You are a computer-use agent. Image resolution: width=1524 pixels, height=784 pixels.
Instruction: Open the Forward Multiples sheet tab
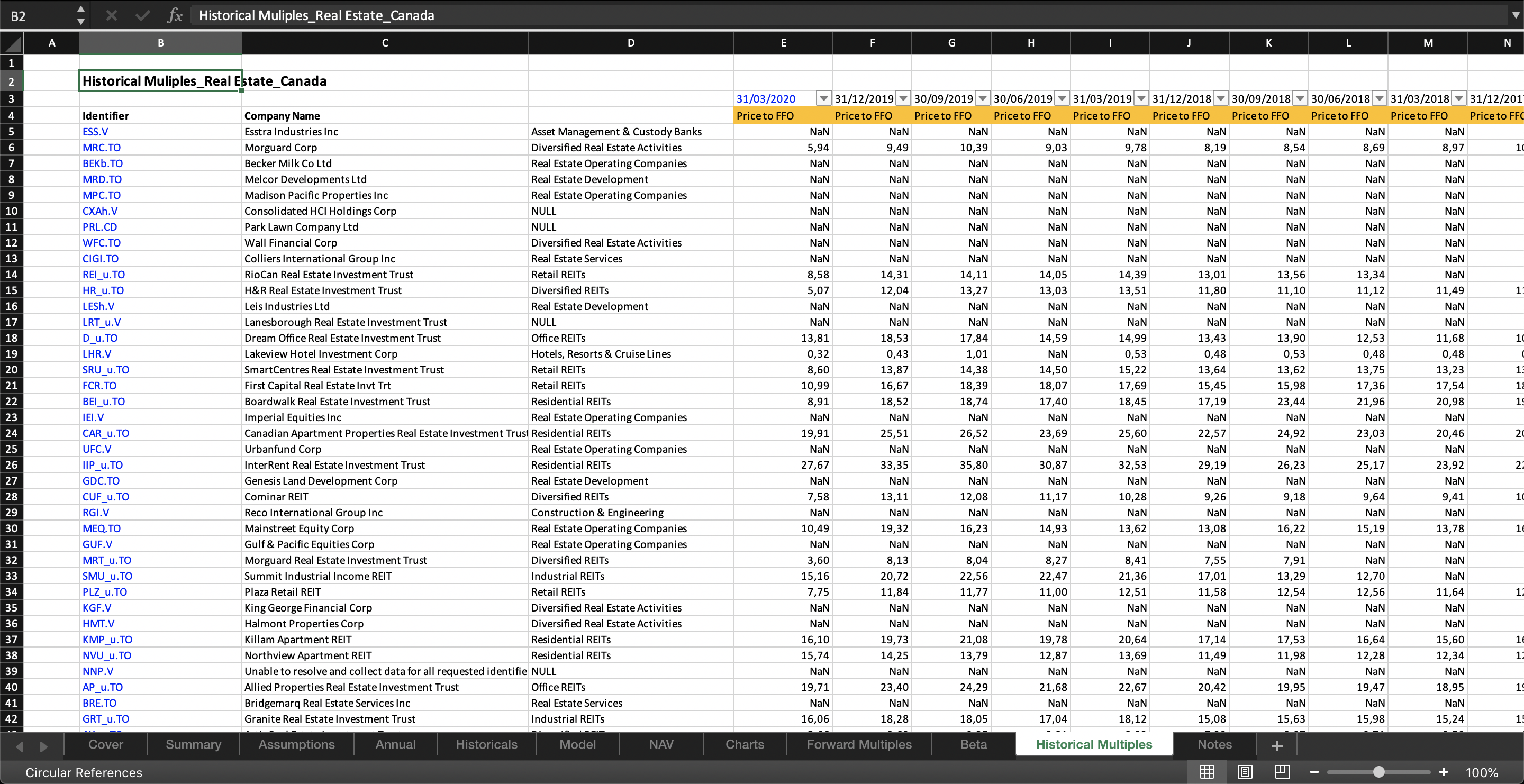859,744
